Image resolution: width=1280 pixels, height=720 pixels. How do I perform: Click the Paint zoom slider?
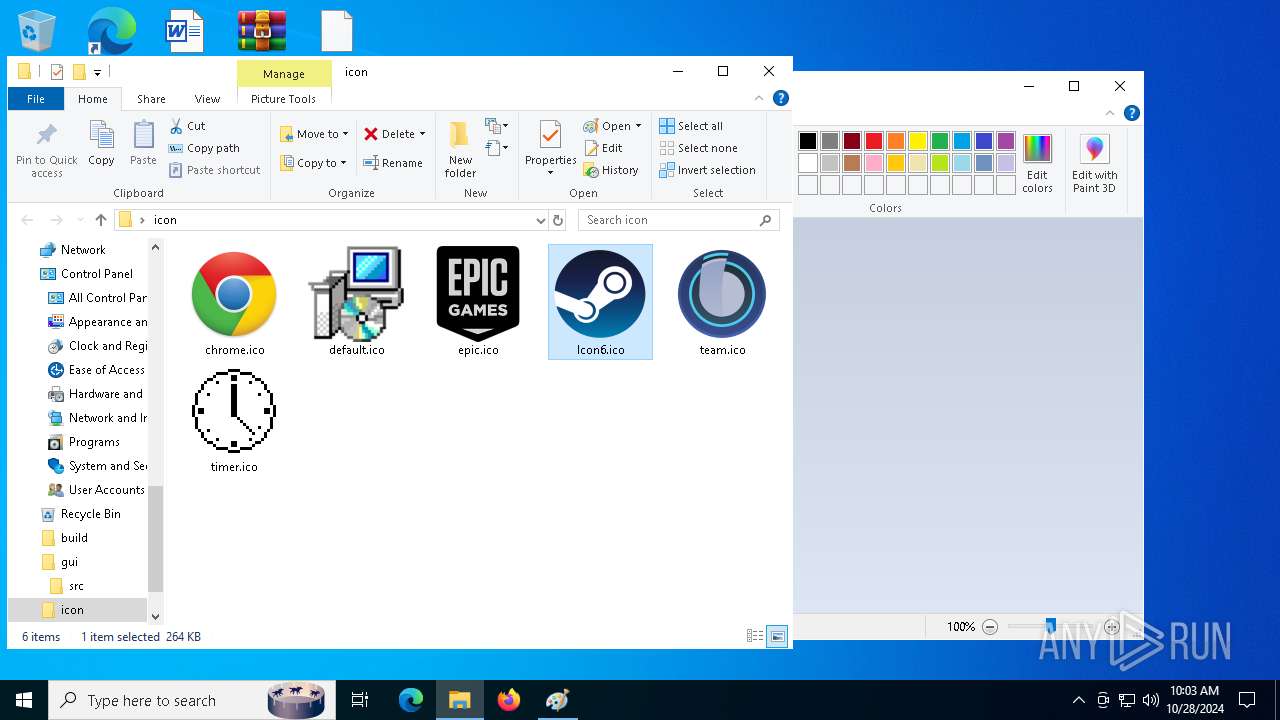(x=1050, y=627)
